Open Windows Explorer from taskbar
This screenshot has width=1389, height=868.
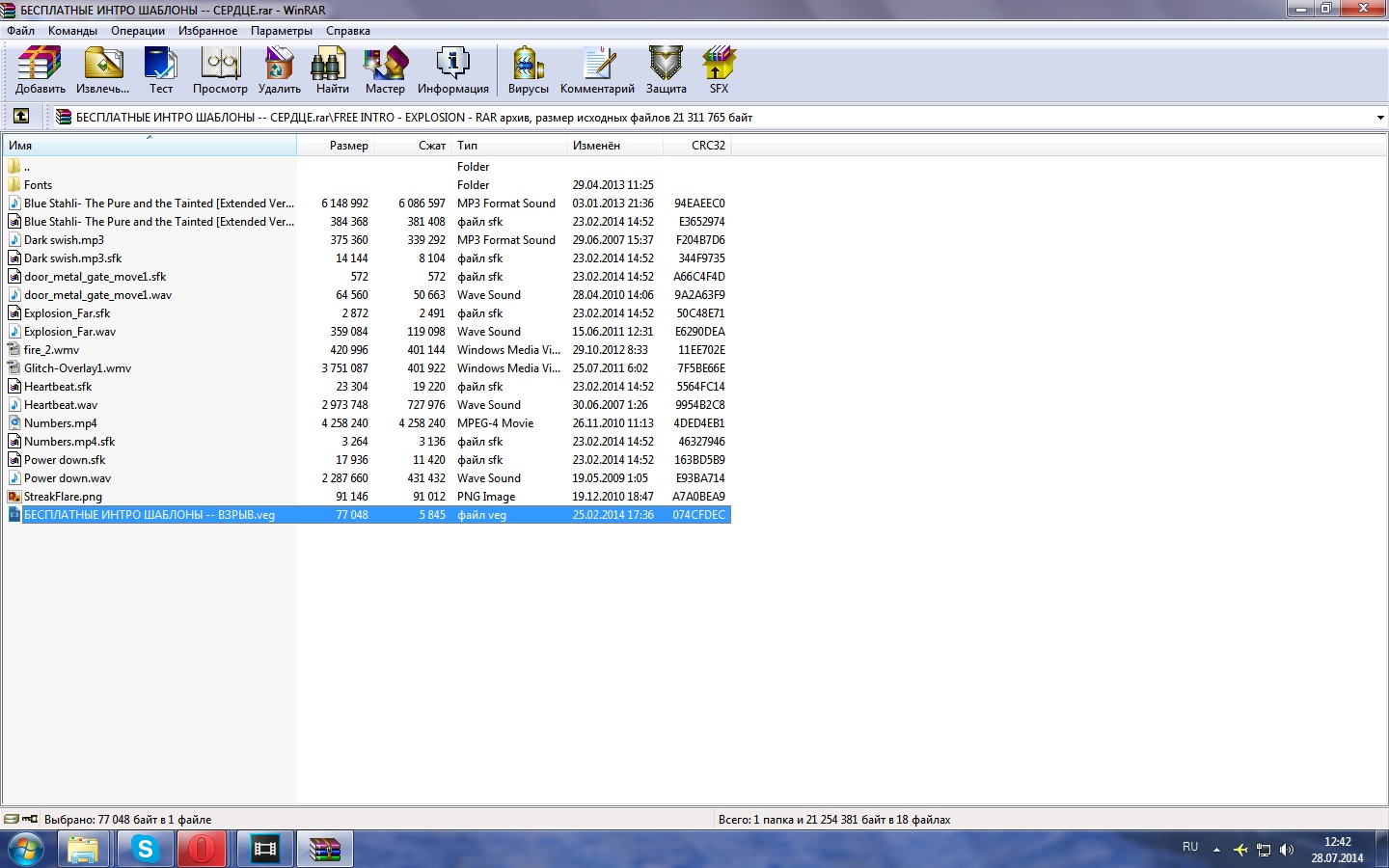coord(84,850)
